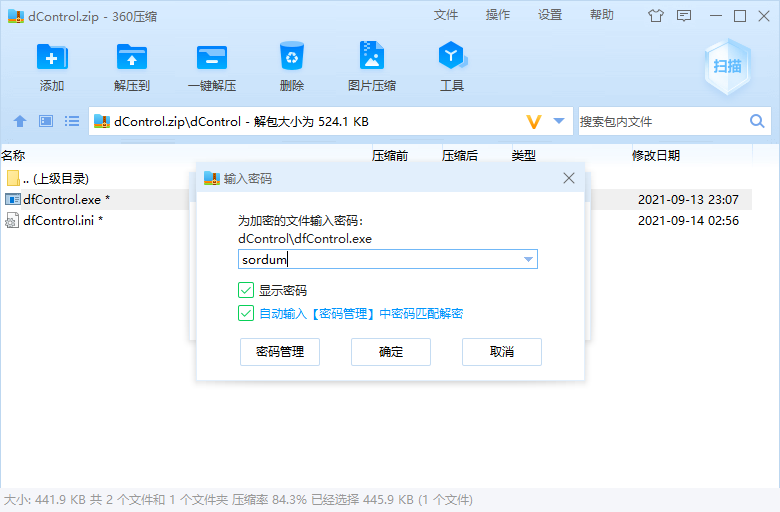Uncheck the 自动输入 password auto-match checkbox

[246, 313]
